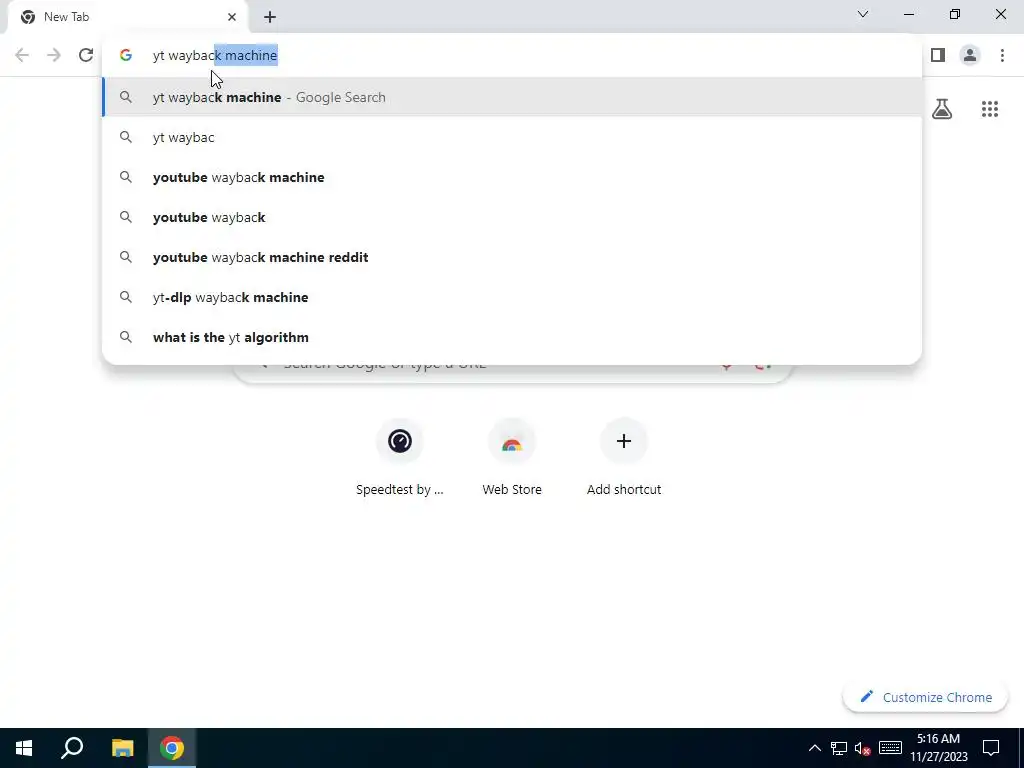Screen dimensions: 1024x768
Task: Open the Web Store shortcut
Action: point(512,458)
